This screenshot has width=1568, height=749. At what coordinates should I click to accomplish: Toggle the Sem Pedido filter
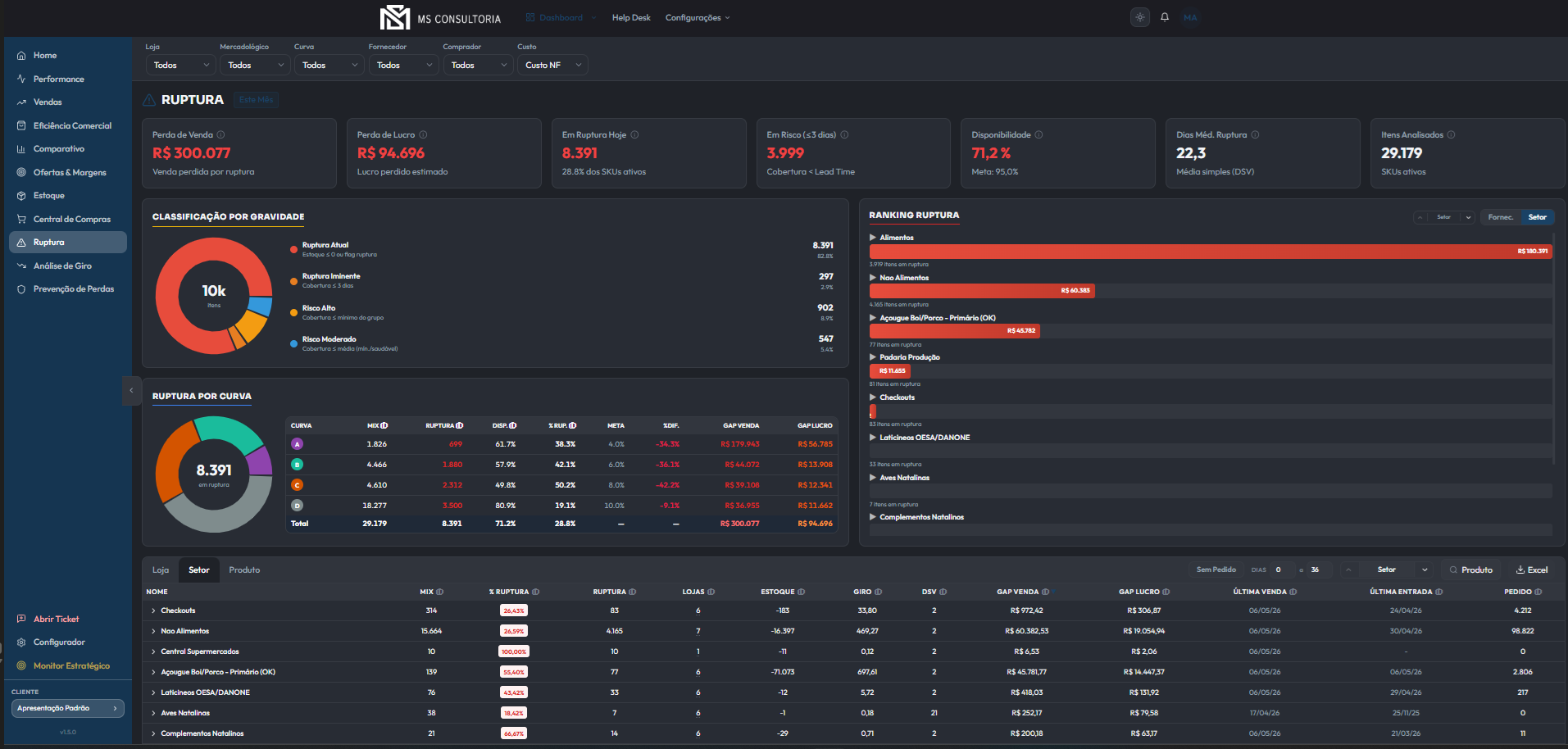1216,570
